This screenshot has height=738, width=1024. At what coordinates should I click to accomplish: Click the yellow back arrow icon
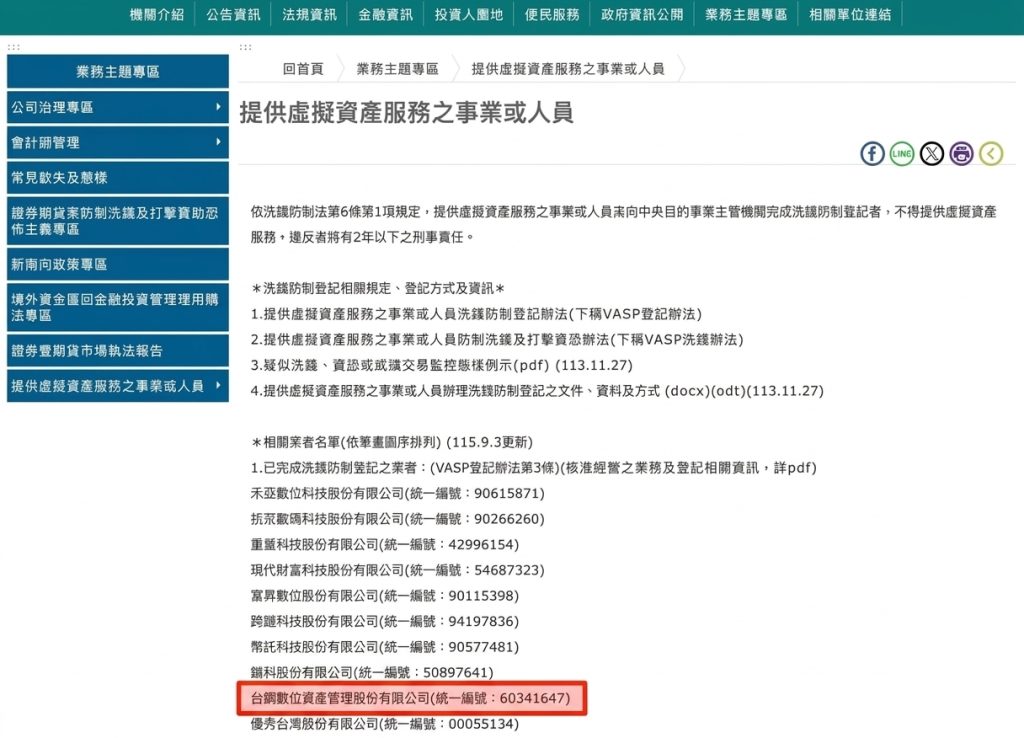click(991, 154)
